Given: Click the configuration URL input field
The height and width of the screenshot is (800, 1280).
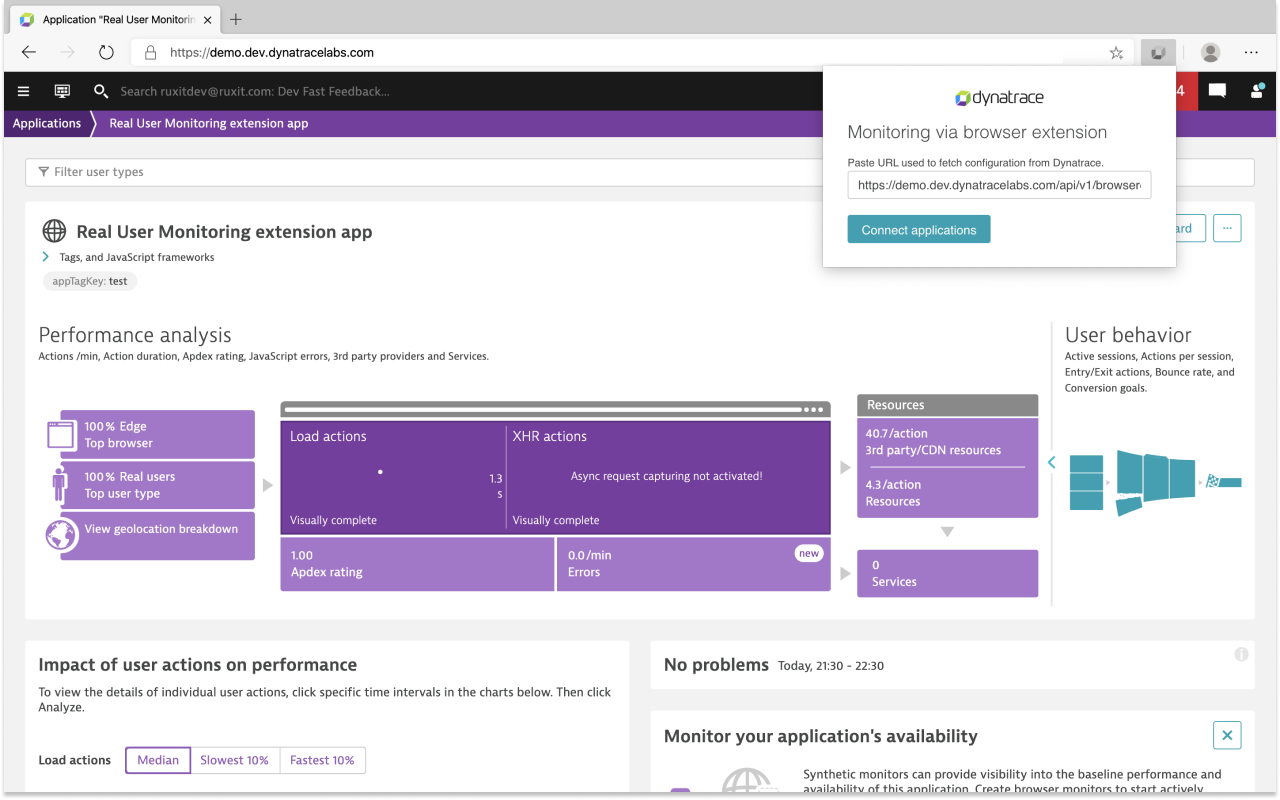Looking at the screenshot, I should click(x=999, y=185).
